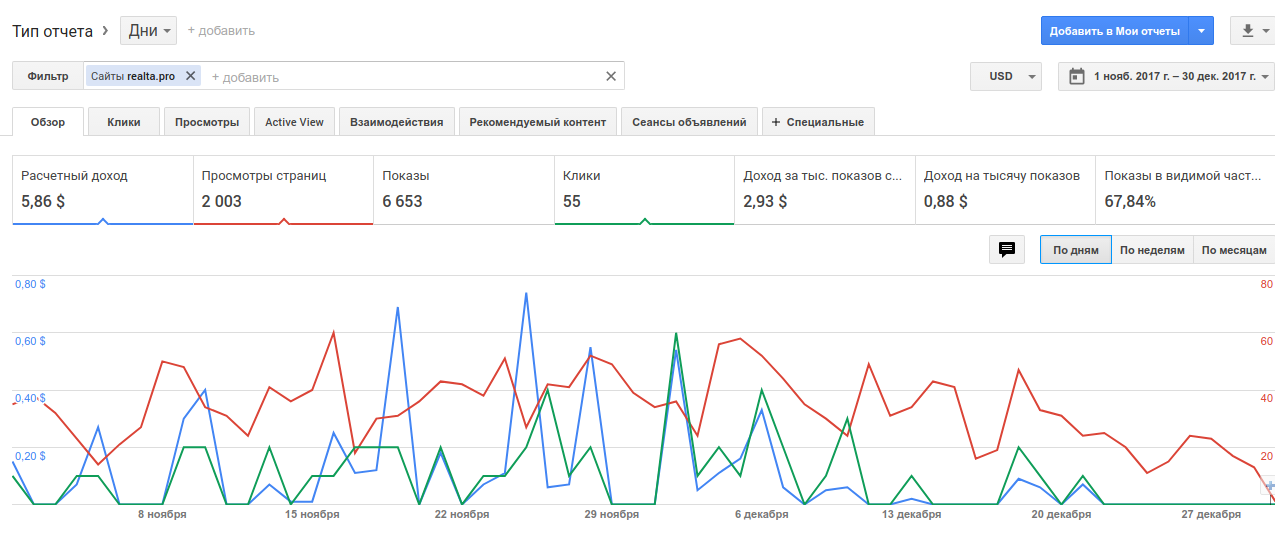Switch to the Клики tab
This screenshot has height=536, width=1275.
[124, 122]
